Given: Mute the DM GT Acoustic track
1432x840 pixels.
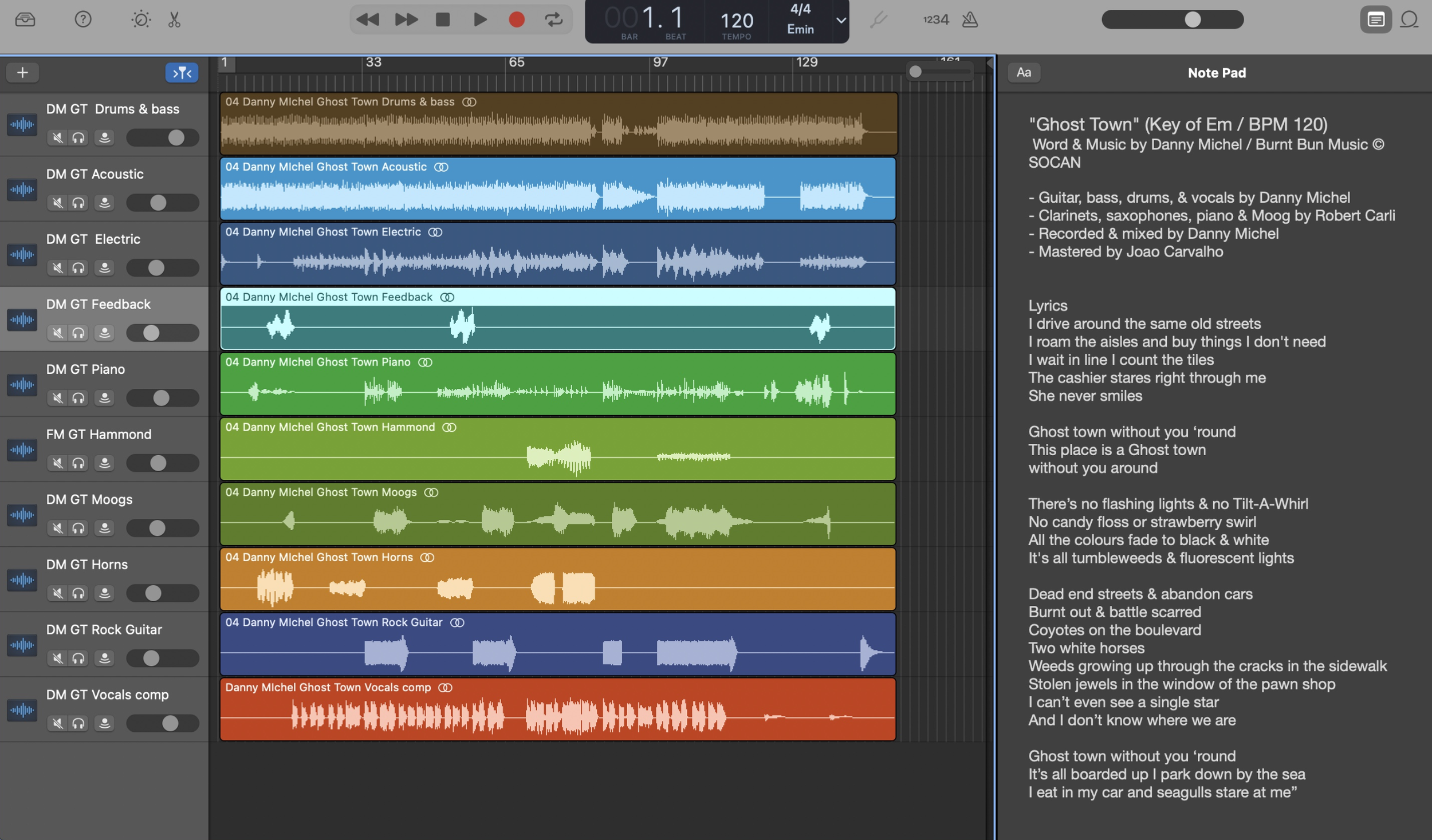Looking at the screenshot, I should tap(57, 203).
